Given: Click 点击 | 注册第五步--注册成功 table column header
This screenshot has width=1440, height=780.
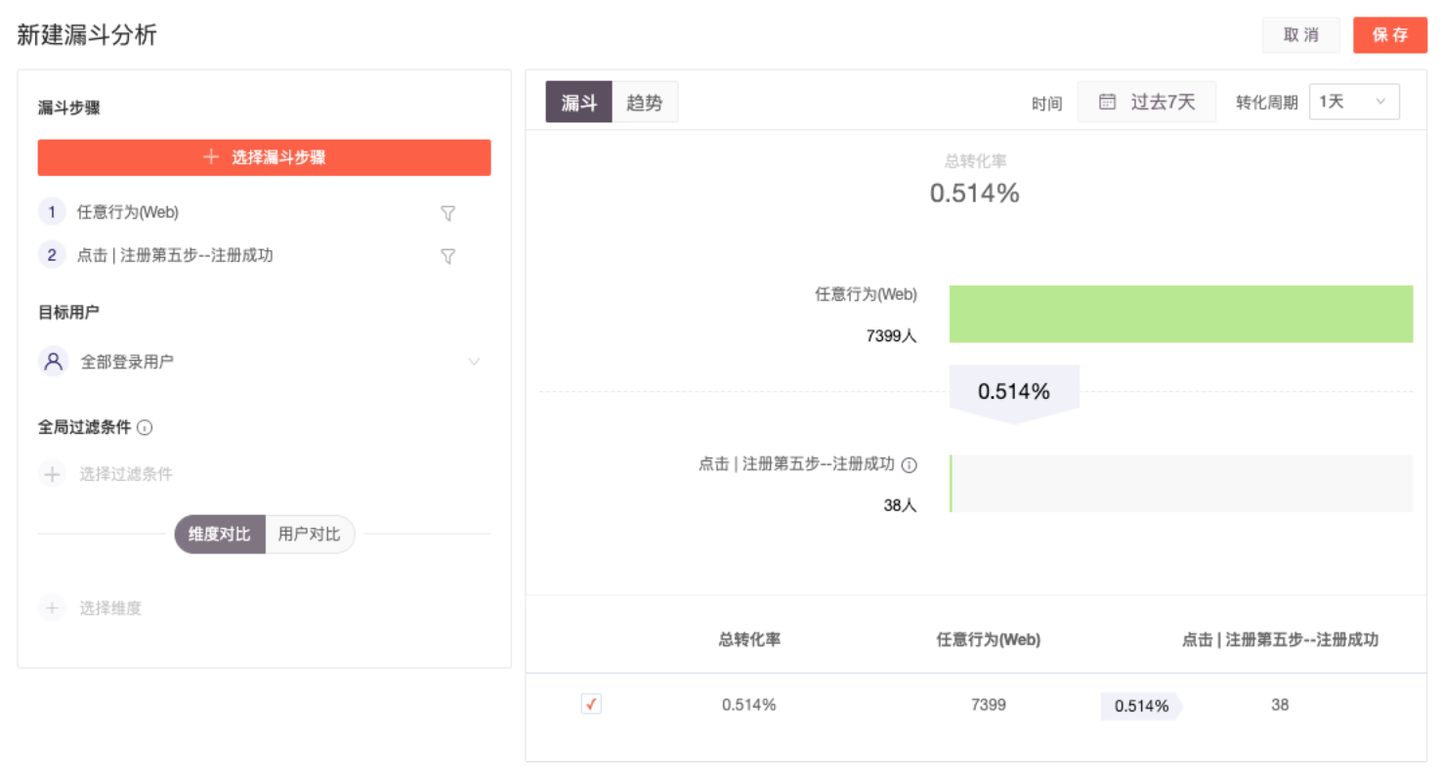Looking at the screenshot, I should coord(1280,639).
